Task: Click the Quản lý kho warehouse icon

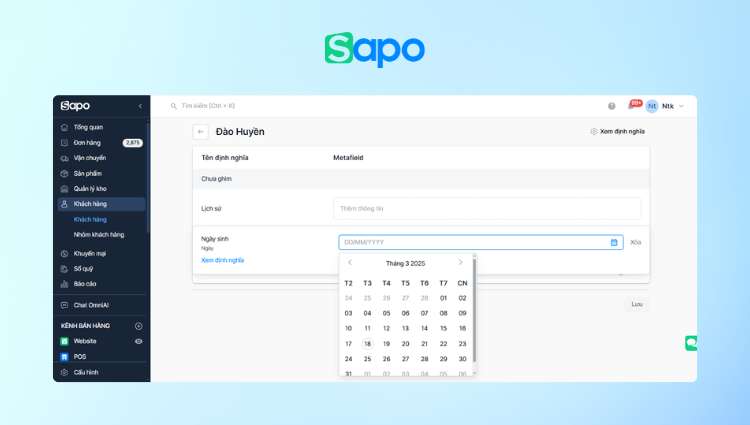Action: pos(65,189)
